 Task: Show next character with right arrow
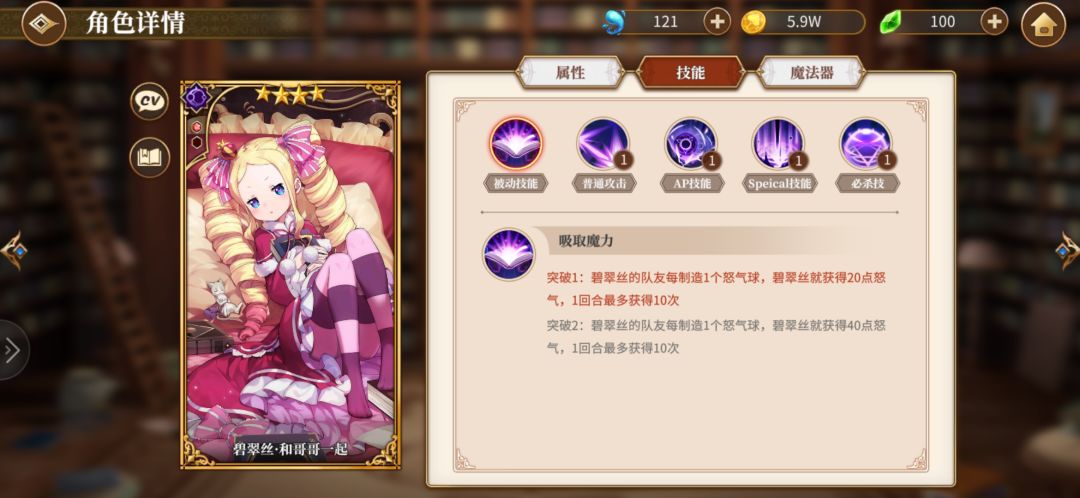tap(1068, 250)
